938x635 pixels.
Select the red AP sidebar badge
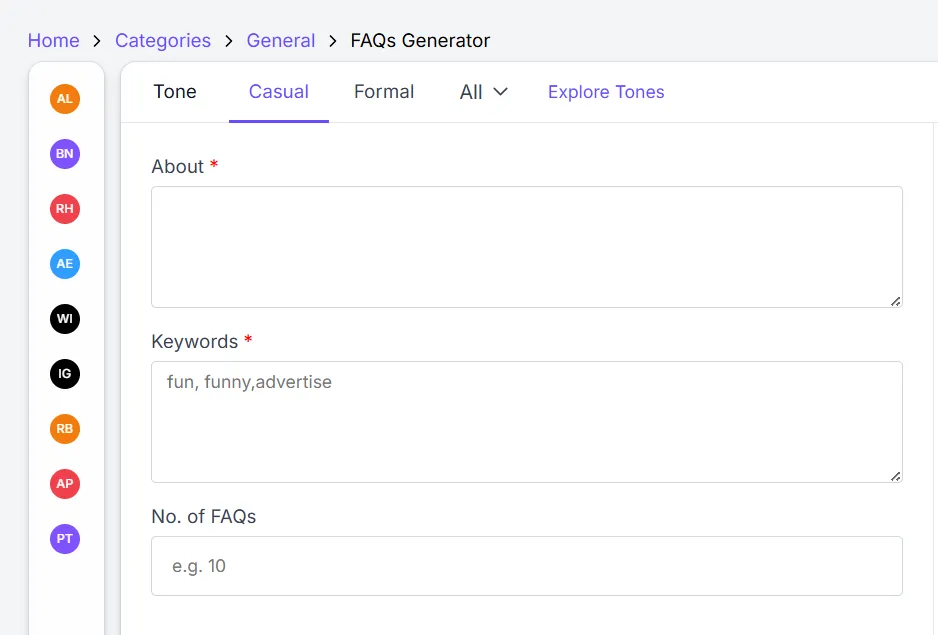point(65,484)
